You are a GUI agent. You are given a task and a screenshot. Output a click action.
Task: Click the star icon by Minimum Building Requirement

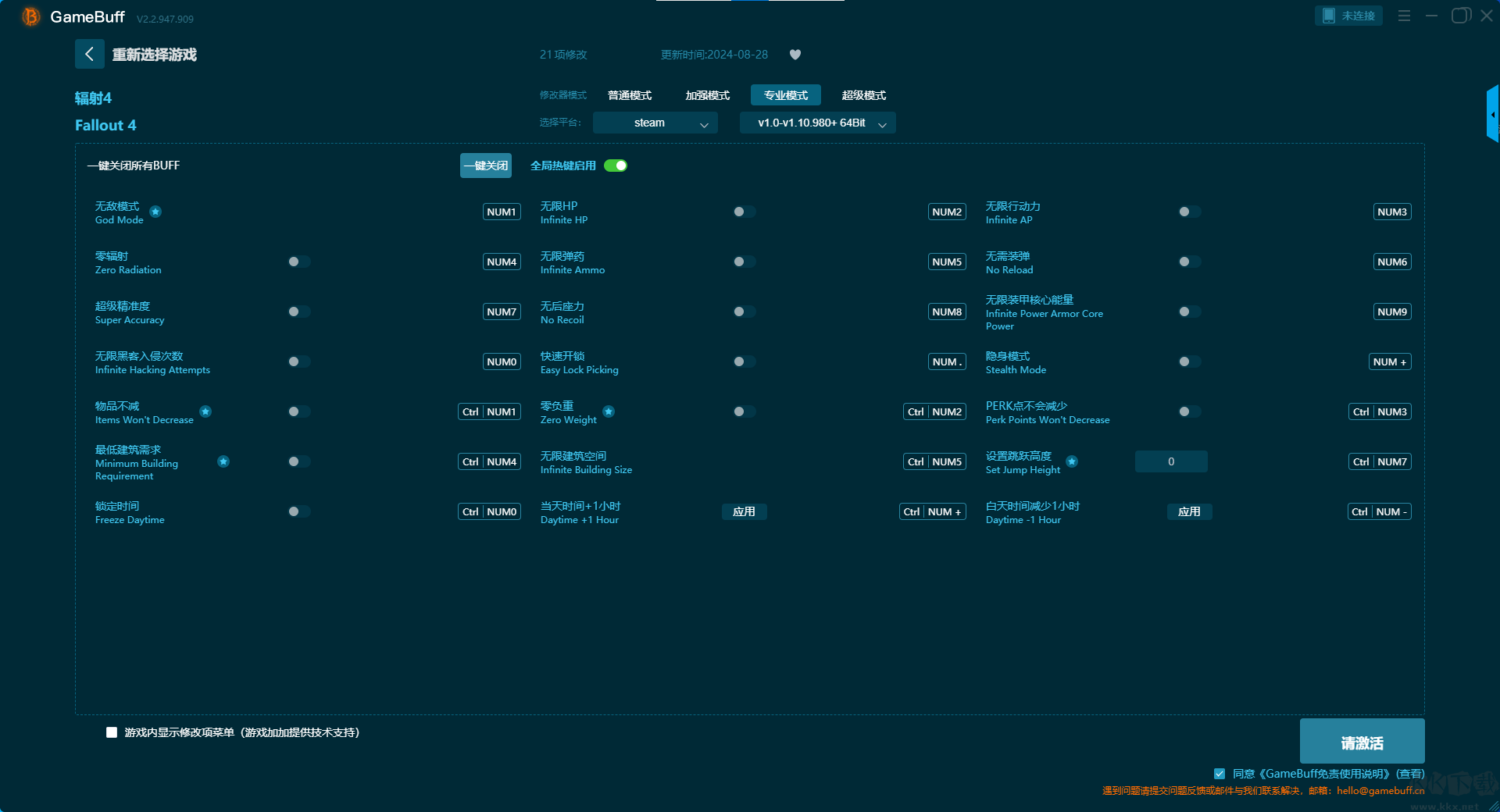[x=223, y=461]
